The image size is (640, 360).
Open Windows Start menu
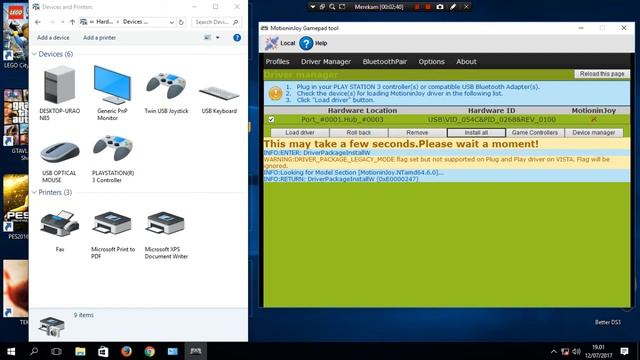coord(11,351)
